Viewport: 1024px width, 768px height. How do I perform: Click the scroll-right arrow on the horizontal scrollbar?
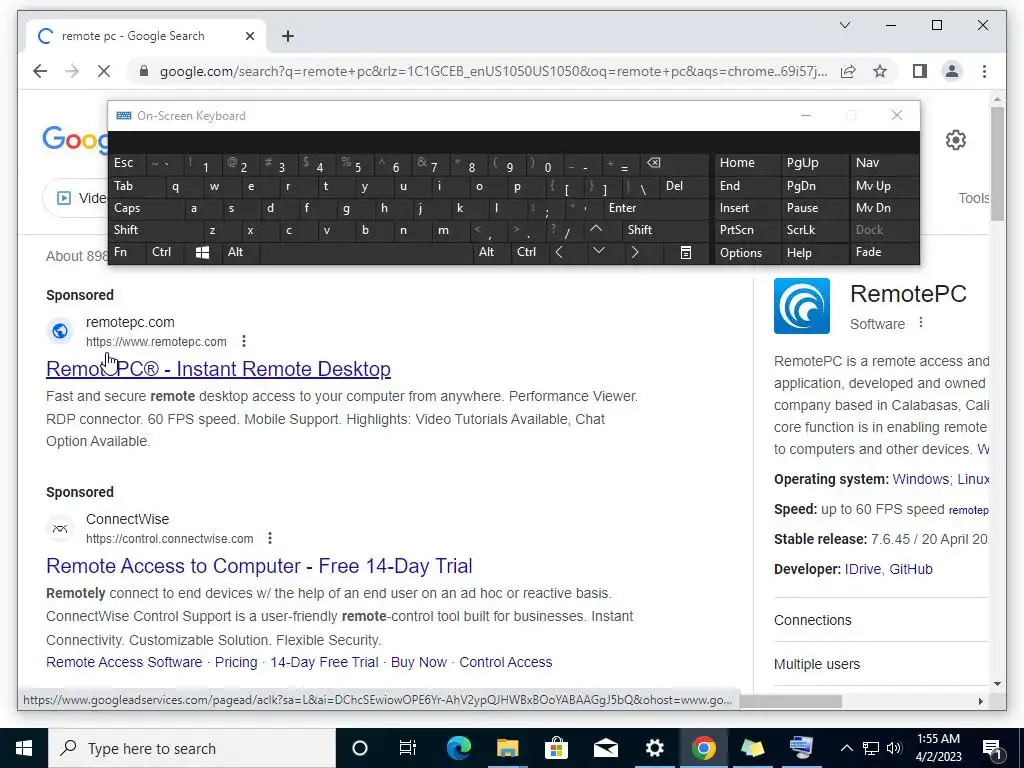click(x=980, y=701)
